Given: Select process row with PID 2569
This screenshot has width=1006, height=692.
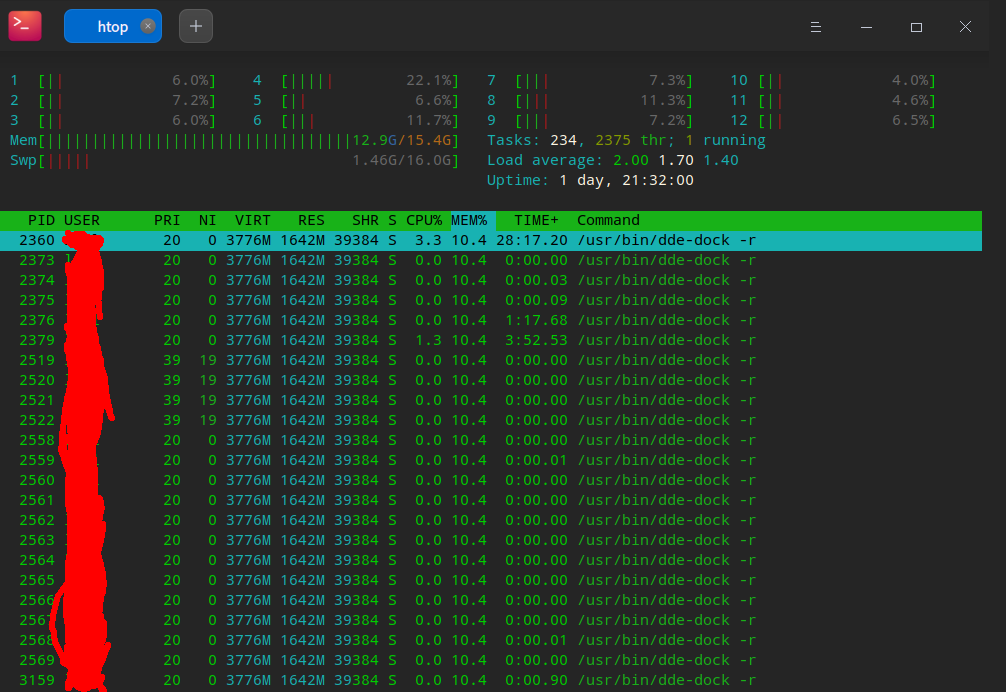Looking at the screenshot, I should (491, 661).
